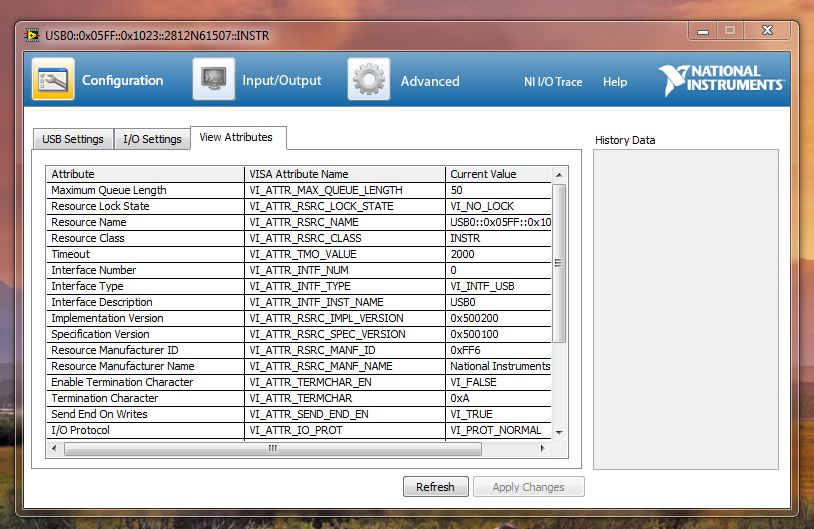Viewport: 814px width, 529px height.
Task: Switch to USB Settings tab
Action: click(x=72, y=139)
